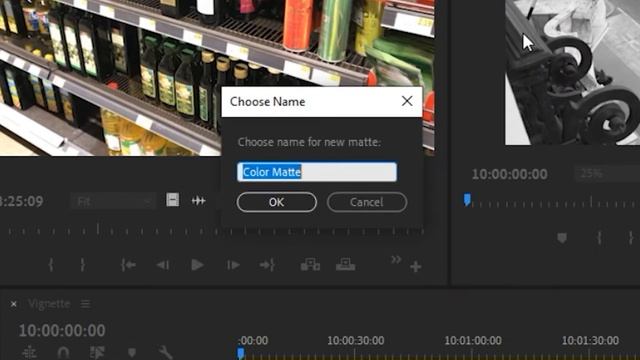Click timeline ruler at 10:01:30:00
The height and width of the screenshot is (360, 640).
(x=590, y=340)
